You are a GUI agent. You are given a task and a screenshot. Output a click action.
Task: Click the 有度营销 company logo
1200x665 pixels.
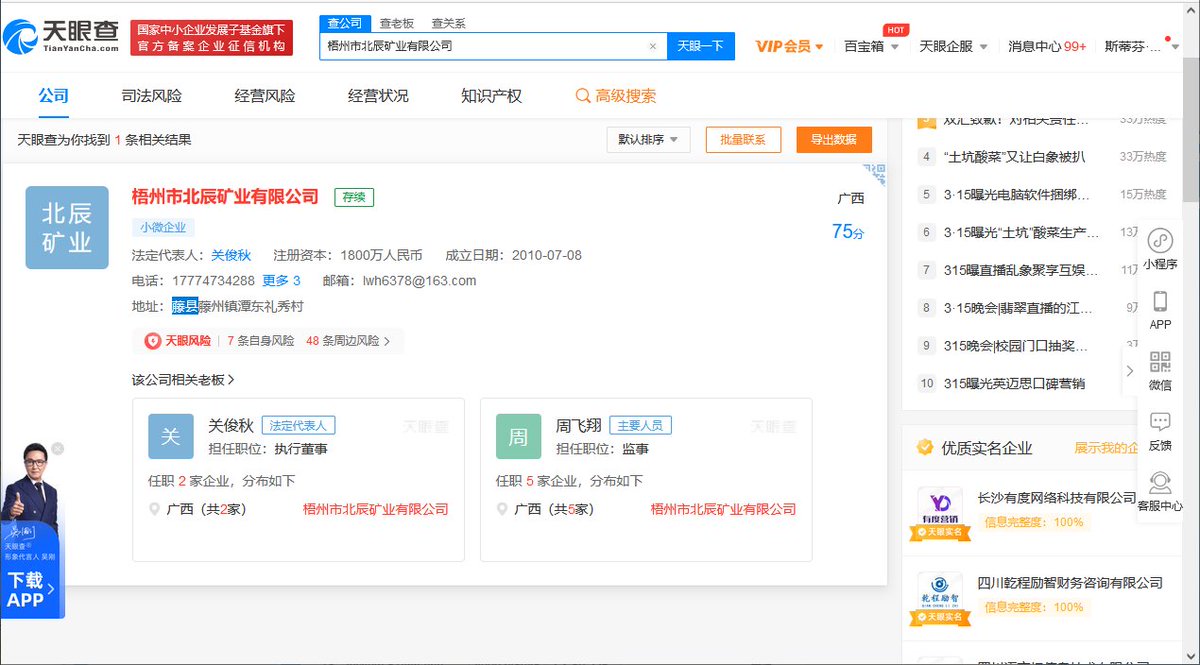pos(940,513)
